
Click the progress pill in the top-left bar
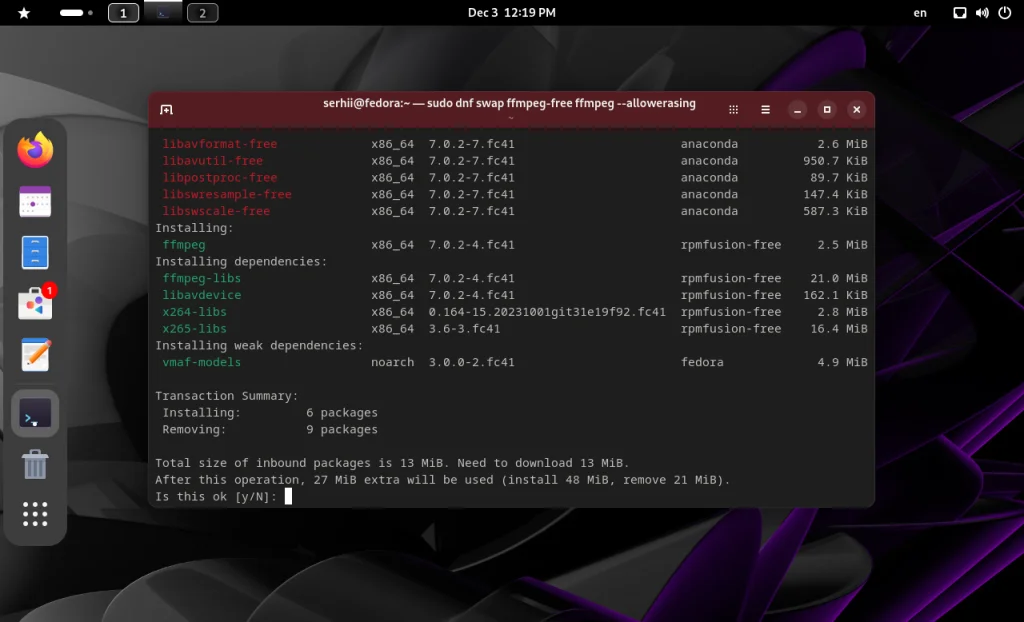[x=74, y=12]
